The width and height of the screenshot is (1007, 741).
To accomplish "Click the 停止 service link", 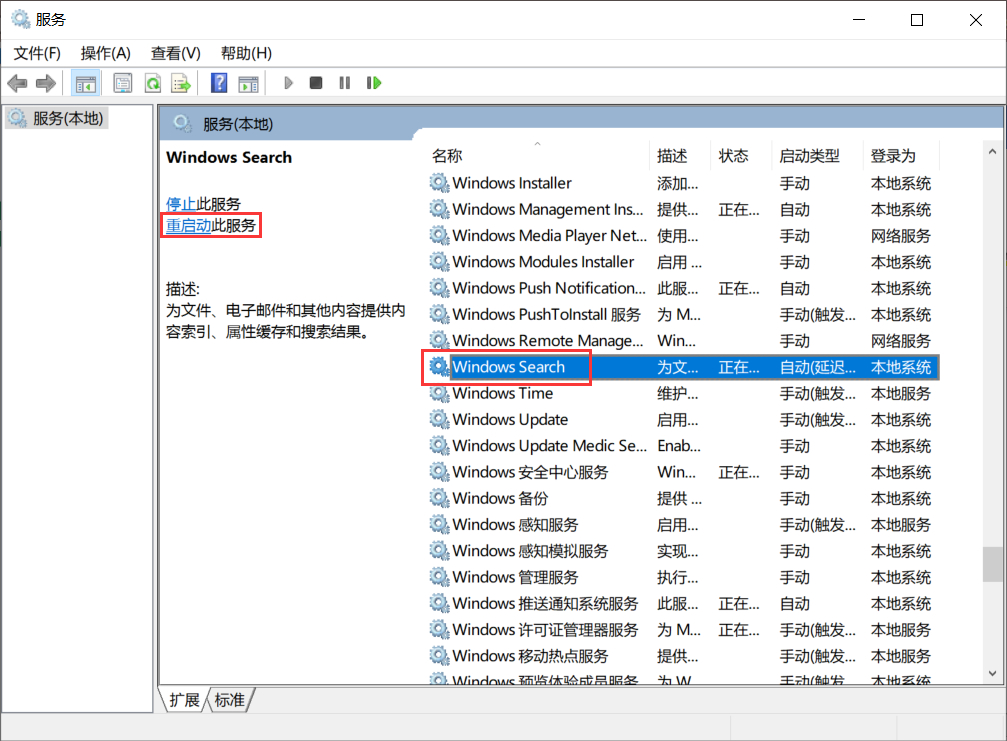I will pos(181,204).
